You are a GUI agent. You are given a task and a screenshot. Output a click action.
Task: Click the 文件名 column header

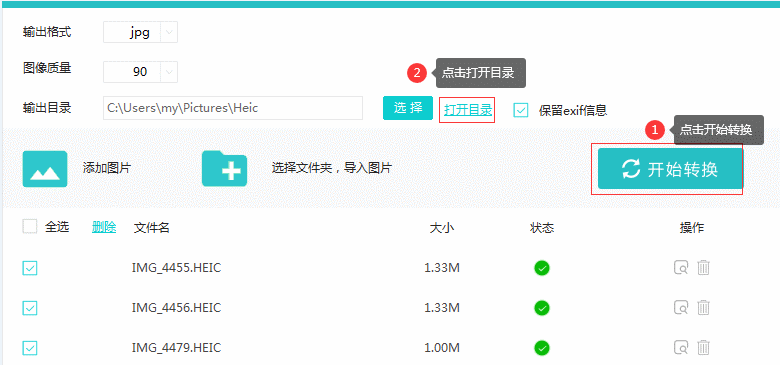152,228
